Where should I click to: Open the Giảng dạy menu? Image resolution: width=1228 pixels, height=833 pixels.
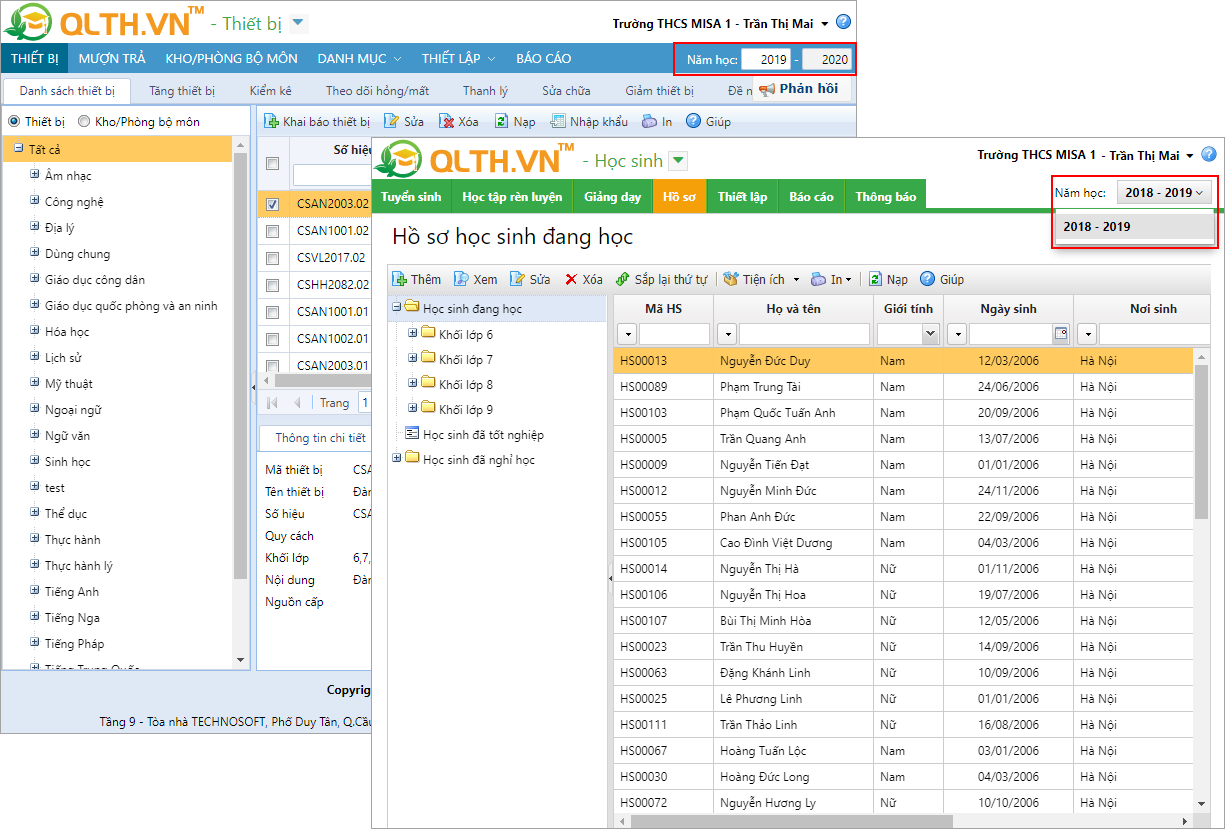click(x=612, y=197)
